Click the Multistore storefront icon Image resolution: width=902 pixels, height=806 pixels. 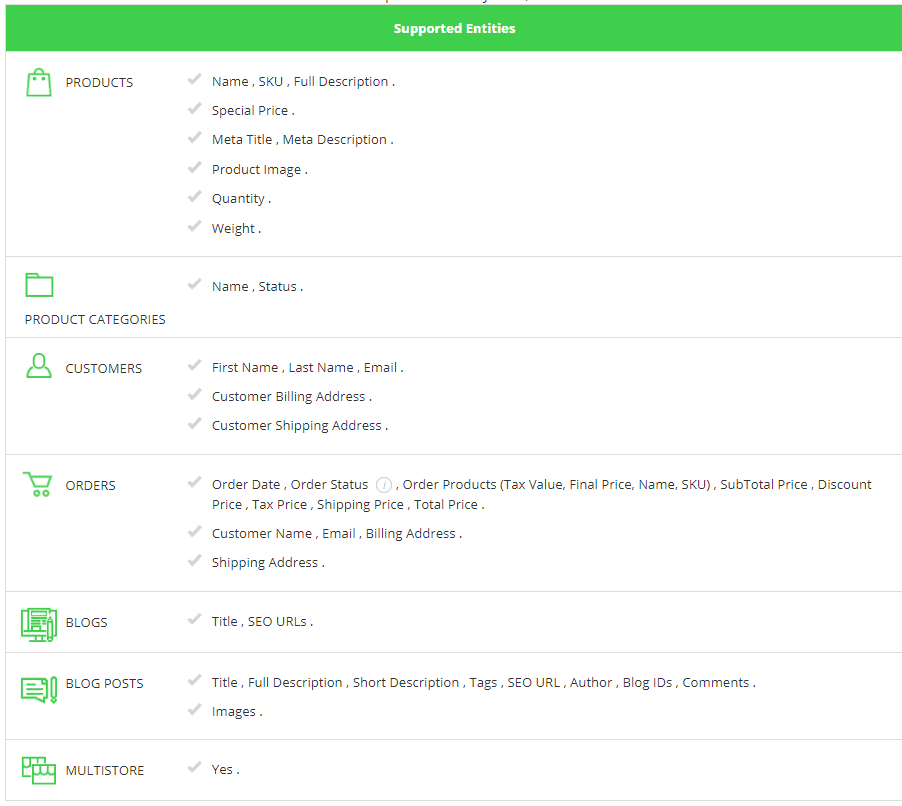click(39, 770)
